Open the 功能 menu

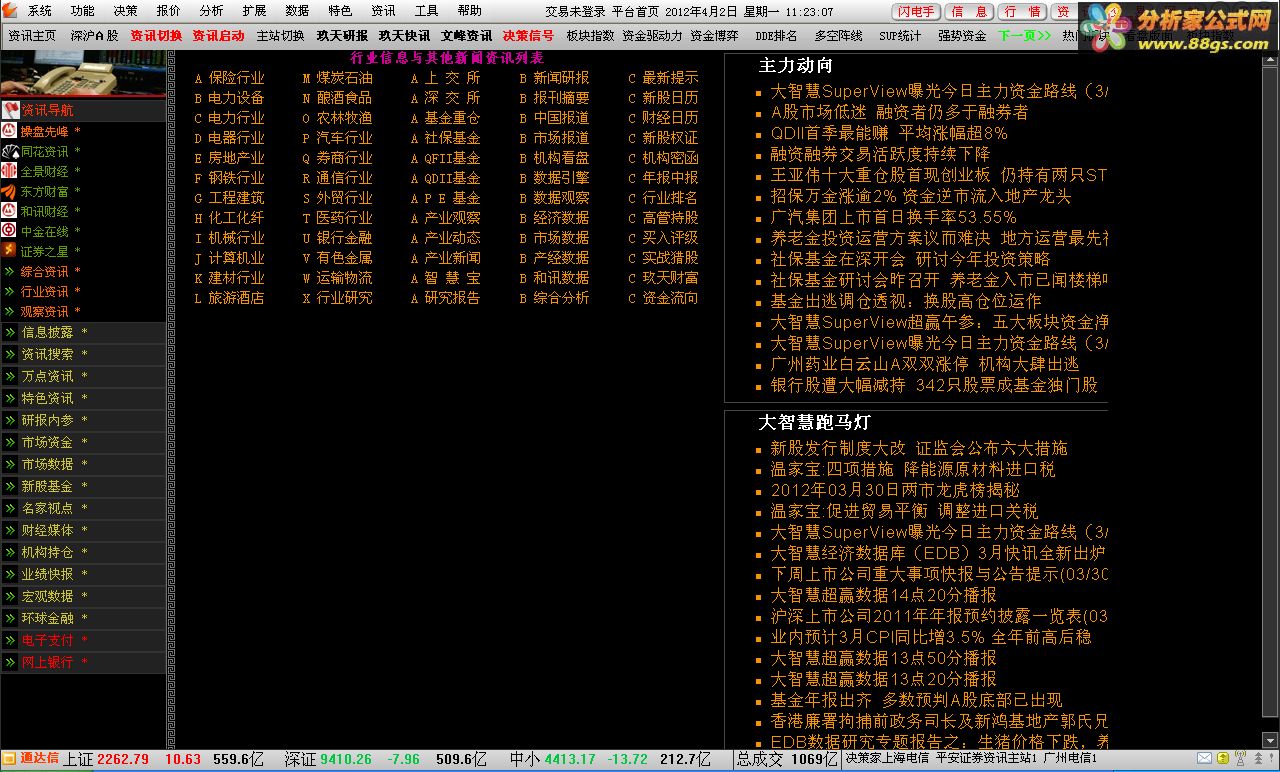(x=82, y=11)
